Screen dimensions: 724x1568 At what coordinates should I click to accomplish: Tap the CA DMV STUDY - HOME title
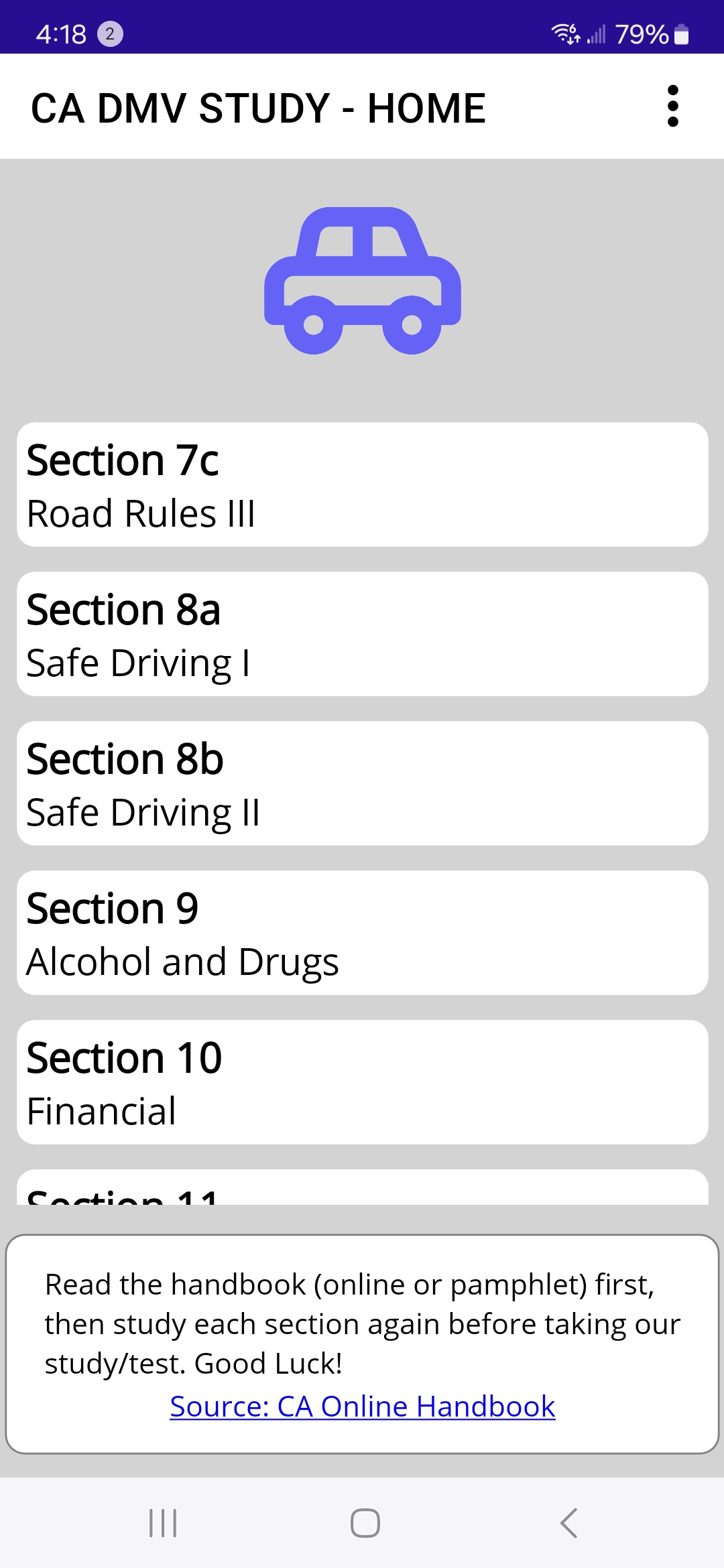coord(258,108)
